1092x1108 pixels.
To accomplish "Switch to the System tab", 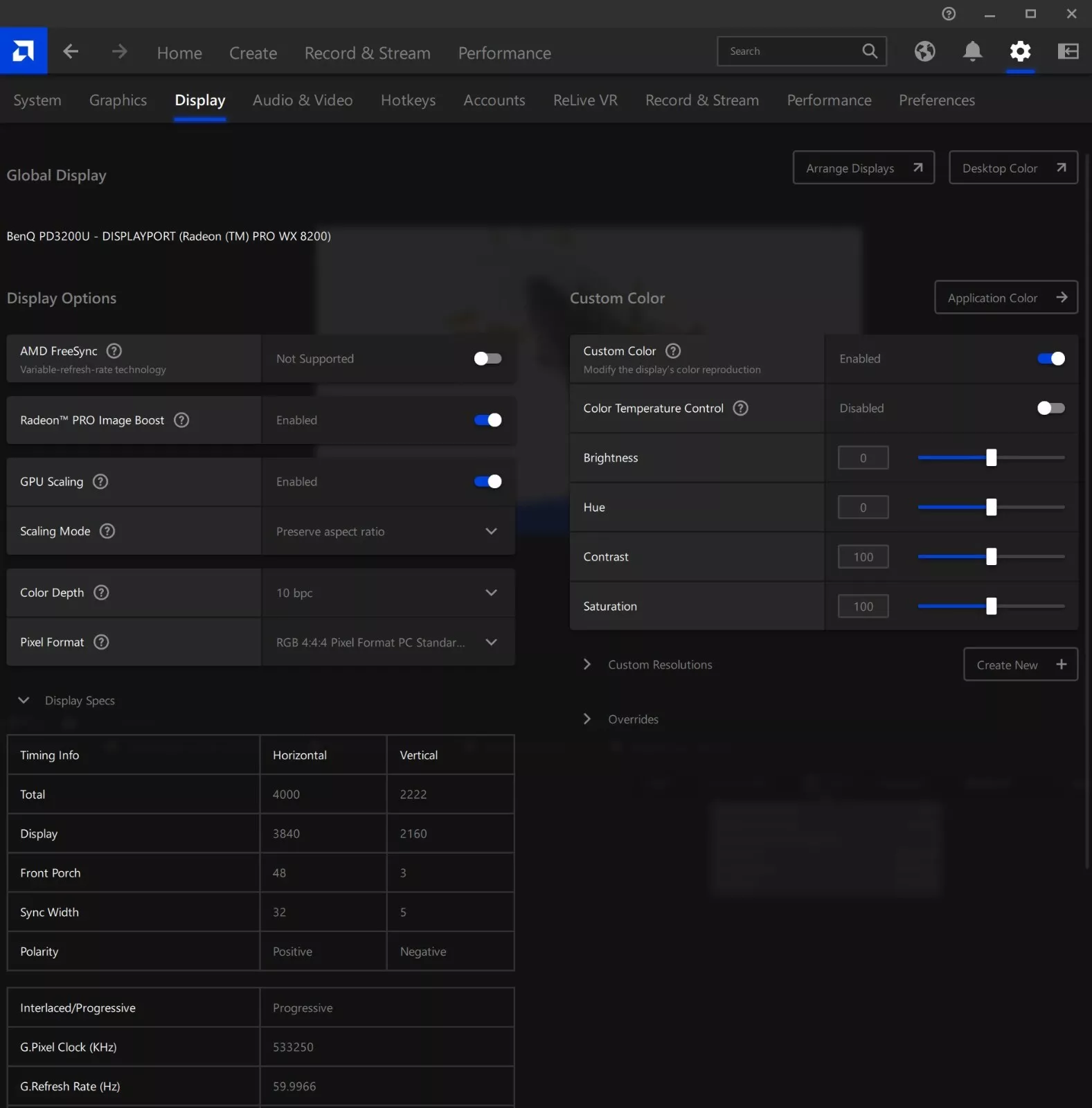I will (x=37, y=100).
